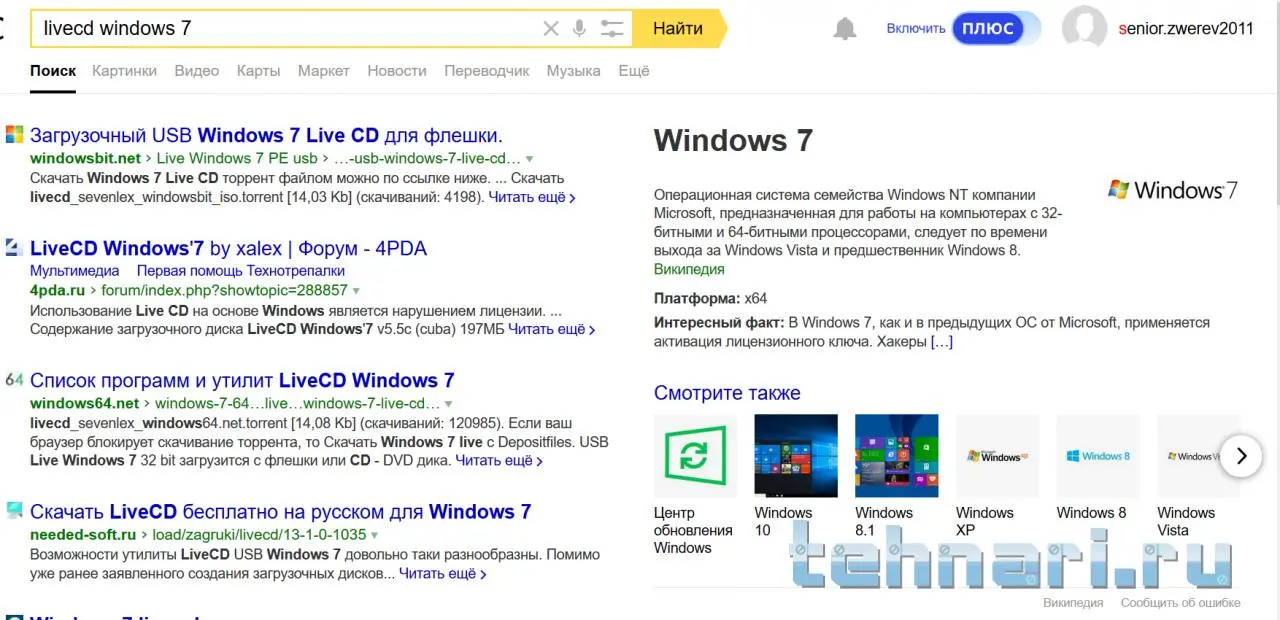Screen dimensions: 1280x620
Task: Click the needed-soft.ru green domain link
Action: (x=82, y=535)
